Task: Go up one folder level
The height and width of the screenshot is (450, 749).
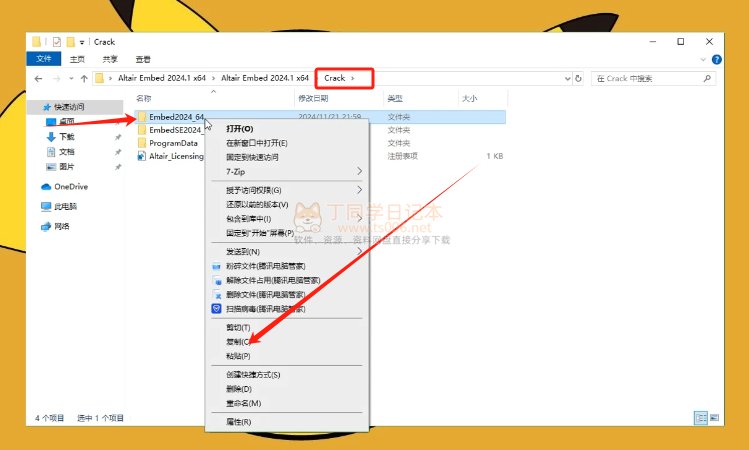Action: pos(84,78)
